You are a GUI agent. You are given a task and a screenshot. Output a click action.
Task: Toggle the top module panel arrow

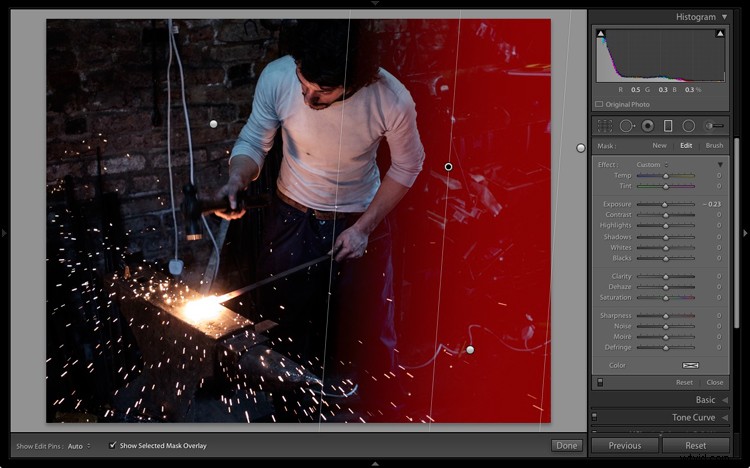[375, 3]
